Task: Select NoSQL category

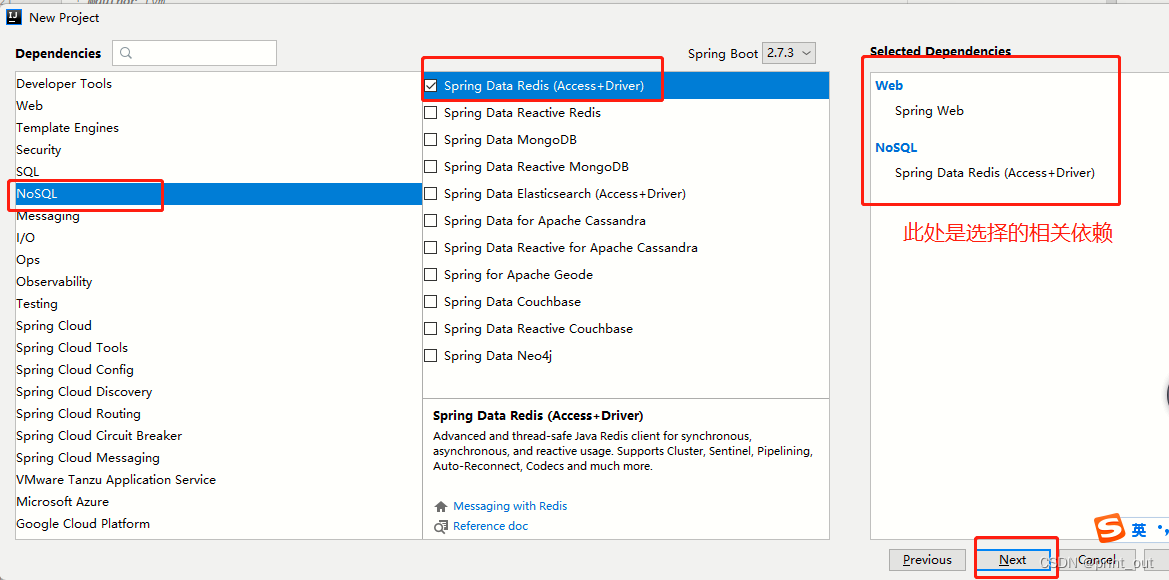Action: 218,194
